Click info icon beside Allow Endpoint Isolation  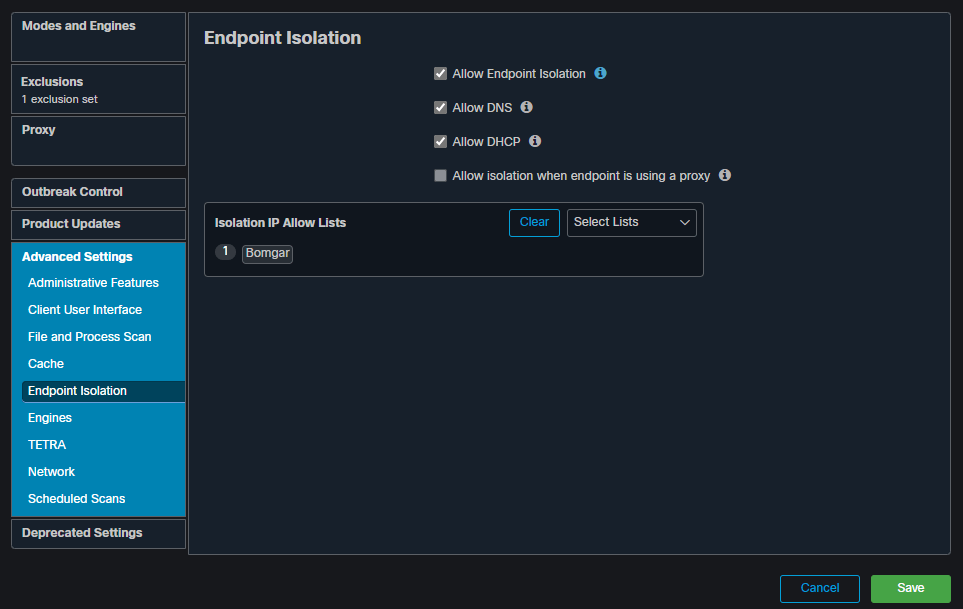click(601, 74)
